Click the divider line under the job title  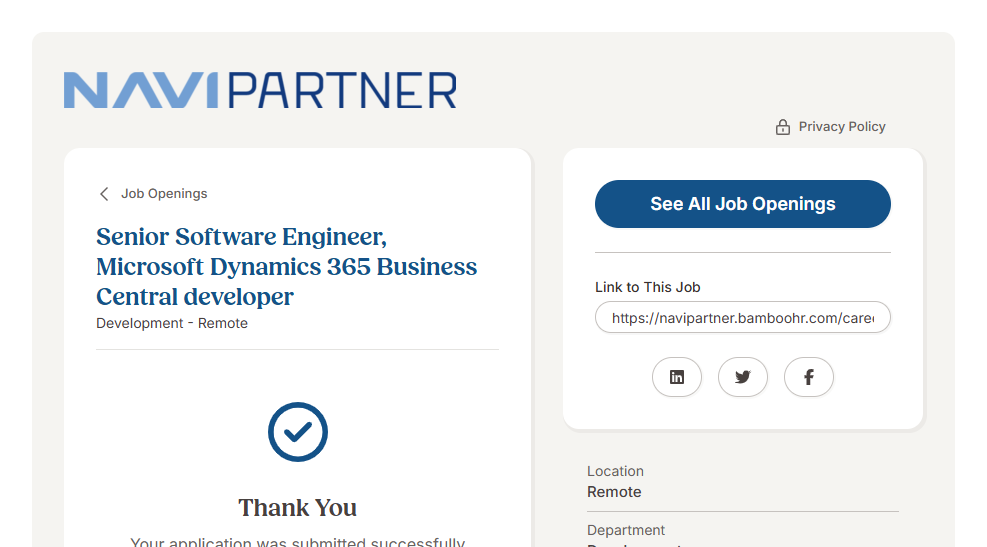297,350
